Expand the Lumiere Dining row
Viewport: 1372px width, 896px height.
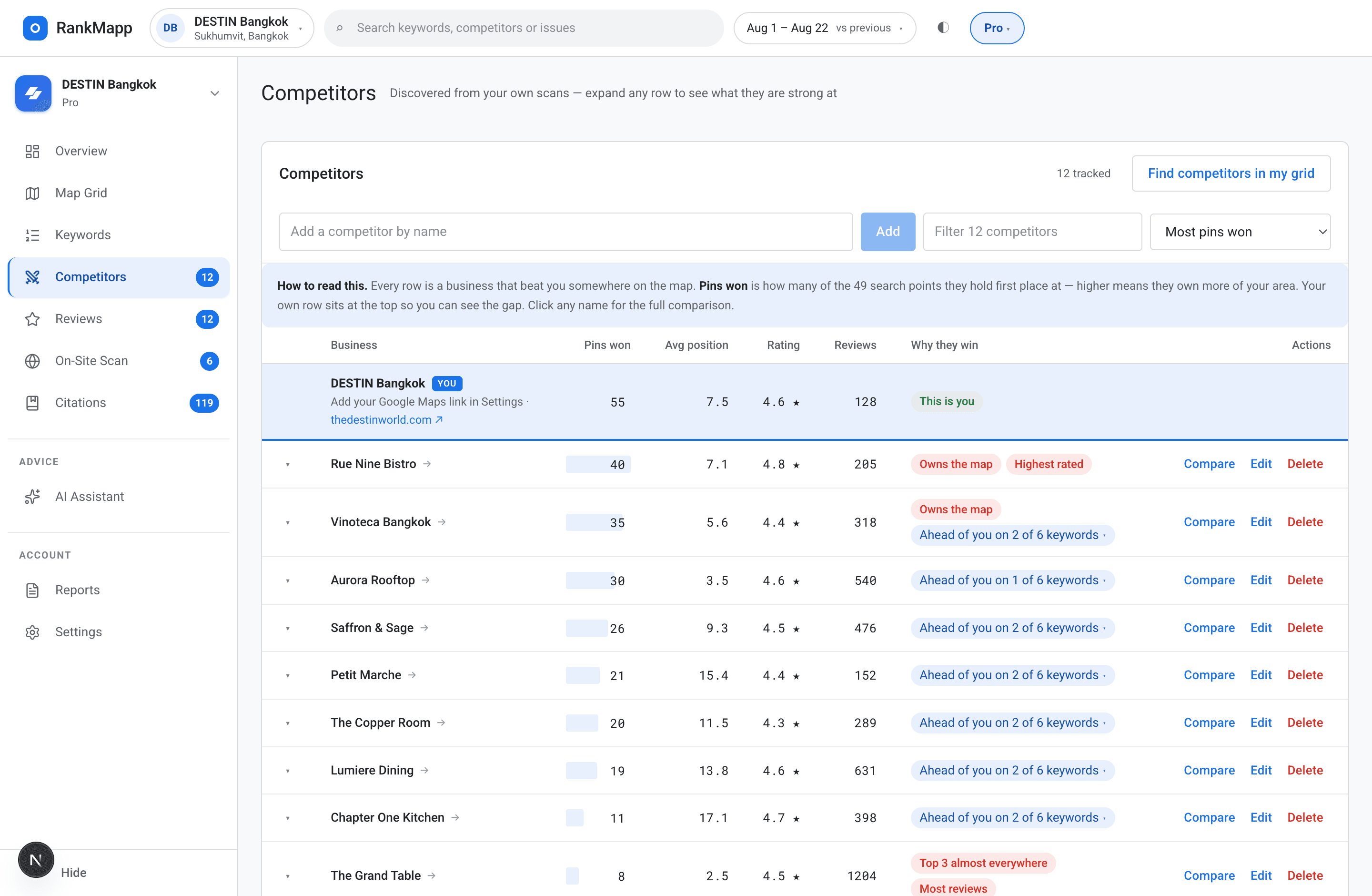coord(288,771)
